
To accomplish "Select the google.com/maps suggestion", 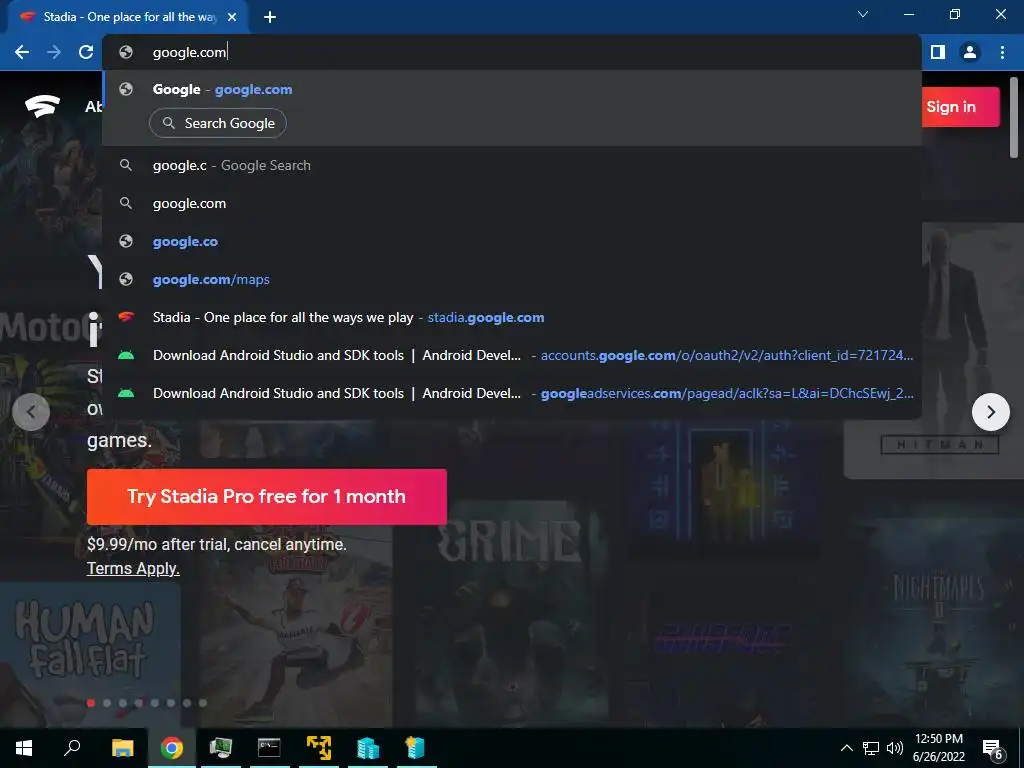I will pyautogui.click(x=512, y=279).
